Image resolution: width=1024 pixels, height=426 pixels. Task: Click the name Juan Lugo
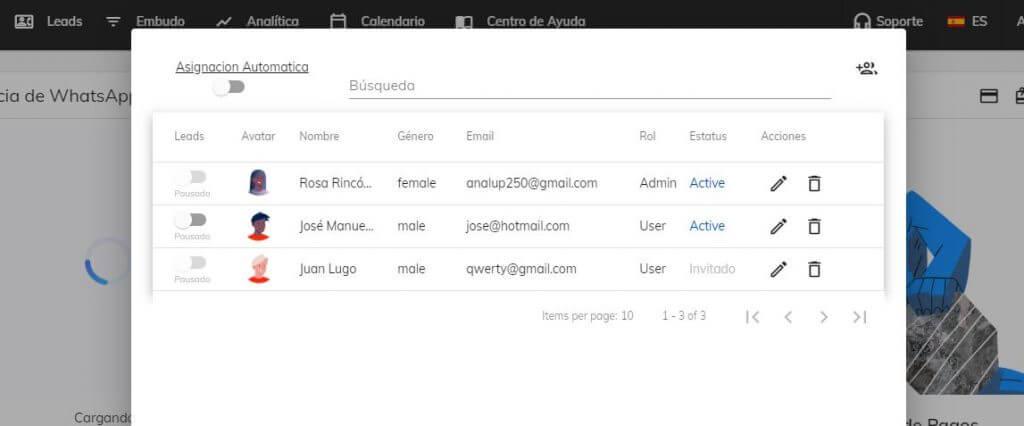point(328,269)
